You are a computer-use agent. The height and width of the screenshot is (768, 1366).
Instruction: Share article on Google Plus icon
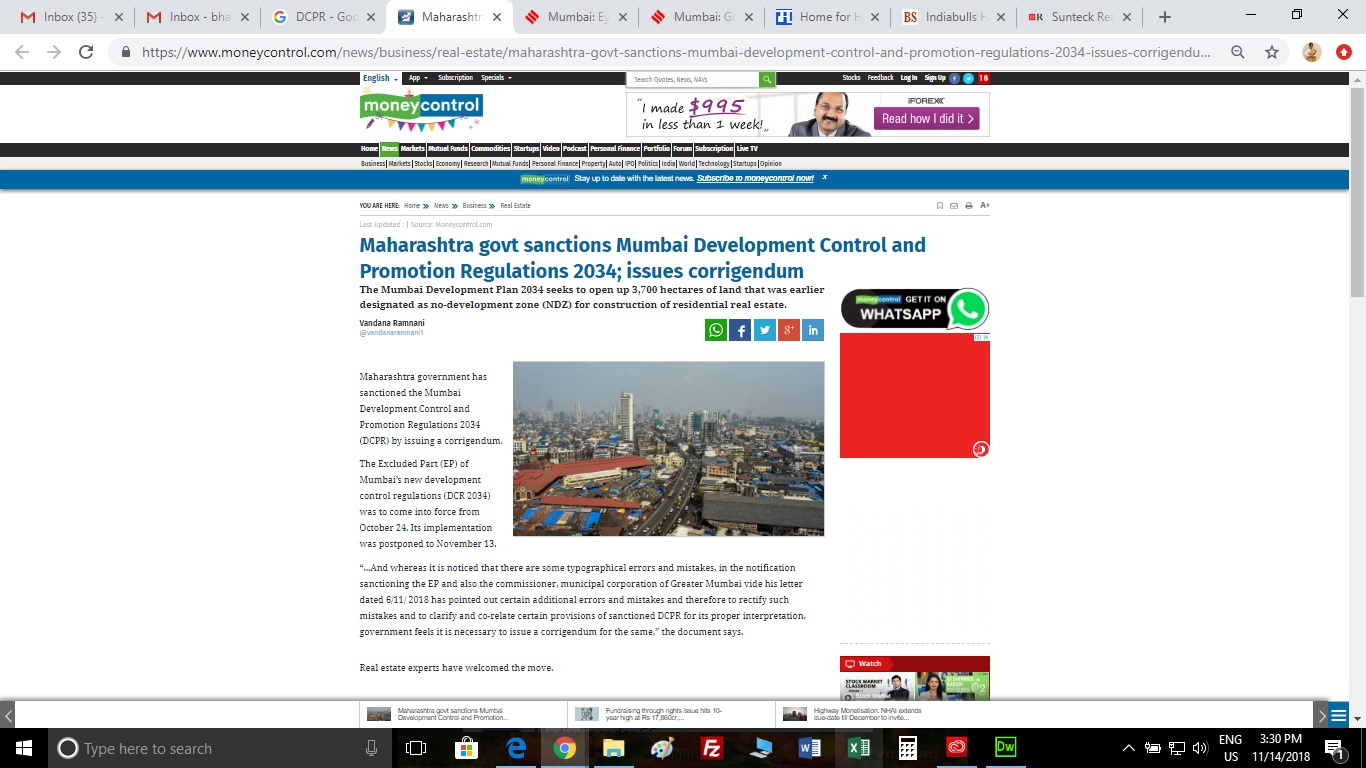pos(789,330)
